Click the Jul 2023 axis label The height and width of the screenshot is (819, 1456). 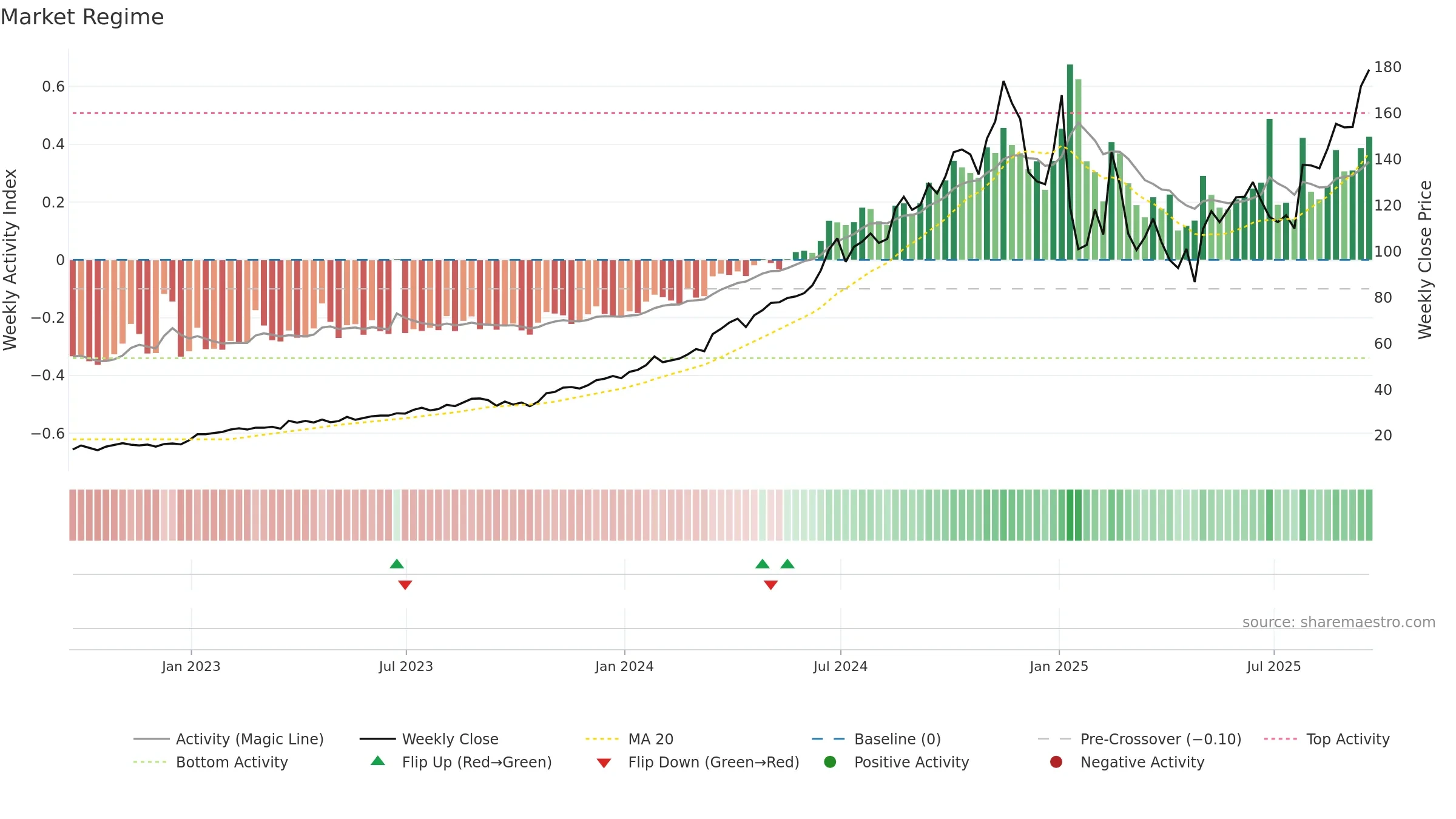[406, 667]
